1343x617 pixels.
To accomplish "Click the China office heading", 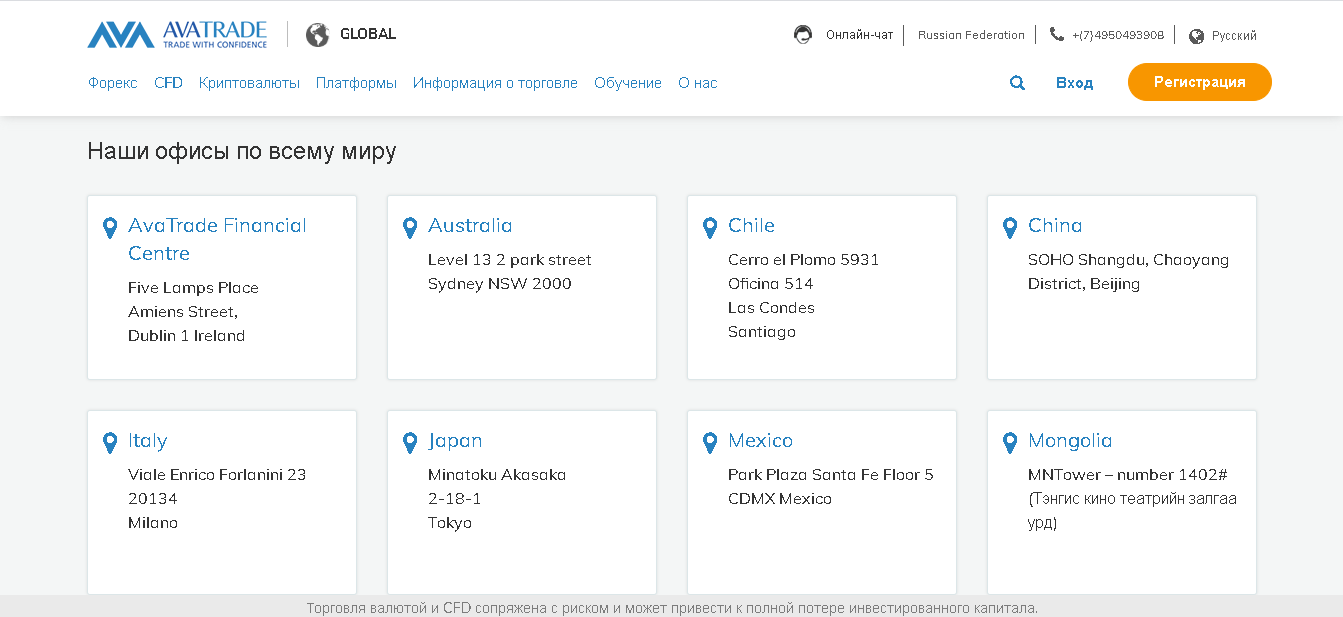I will point(1055,226).
